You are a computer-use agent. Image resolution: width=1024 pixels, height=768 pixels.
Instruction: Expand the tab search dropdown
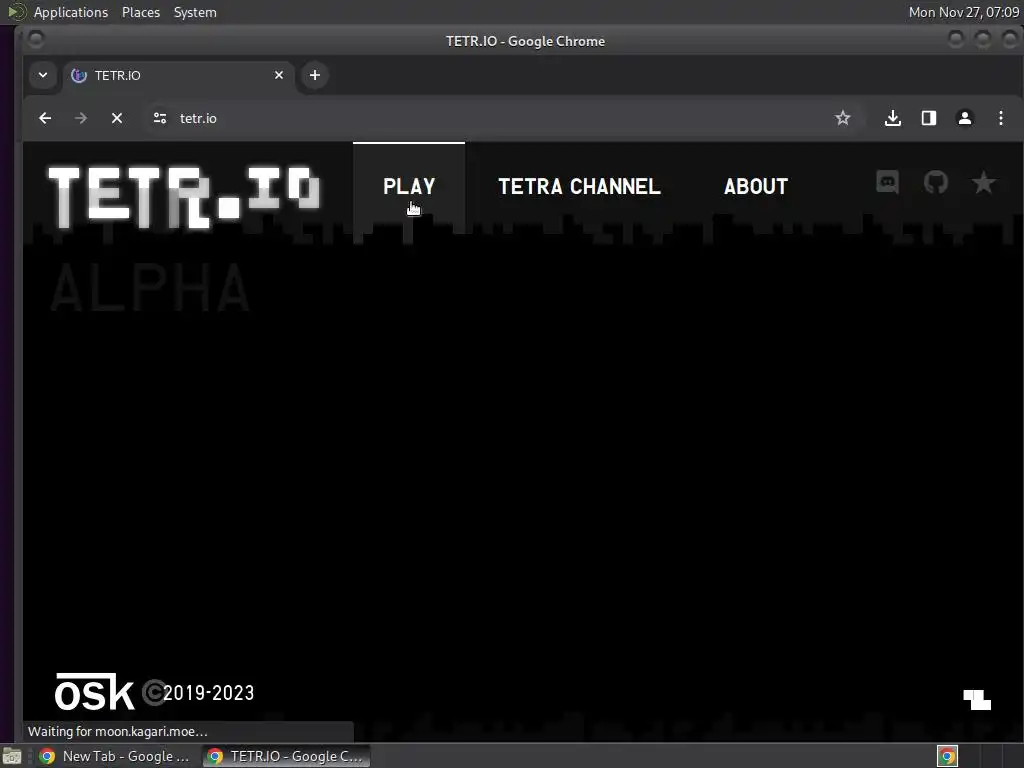click(43, 75)
